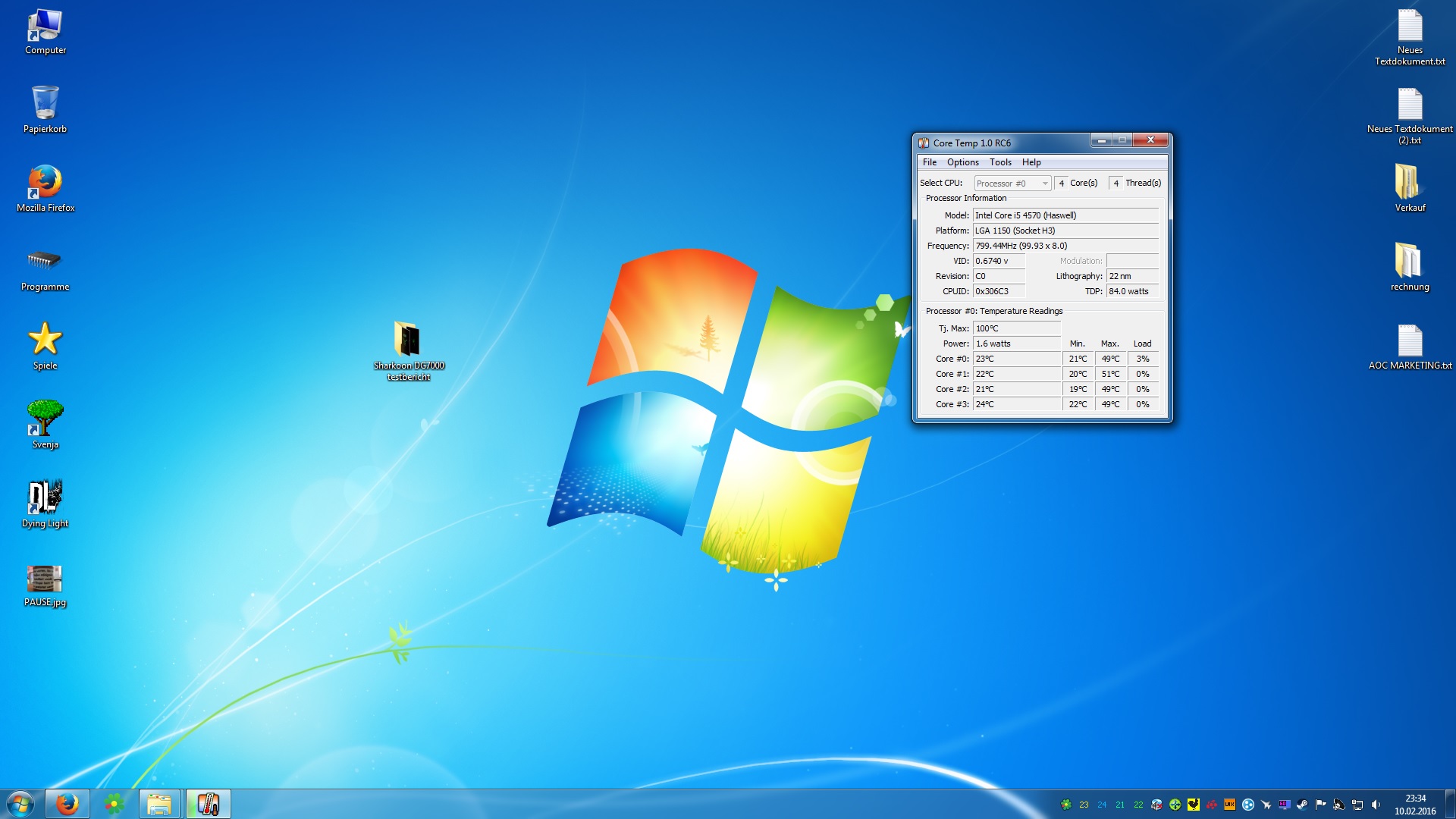Click the orange UNX tray icon

(x=1229, y=805)
